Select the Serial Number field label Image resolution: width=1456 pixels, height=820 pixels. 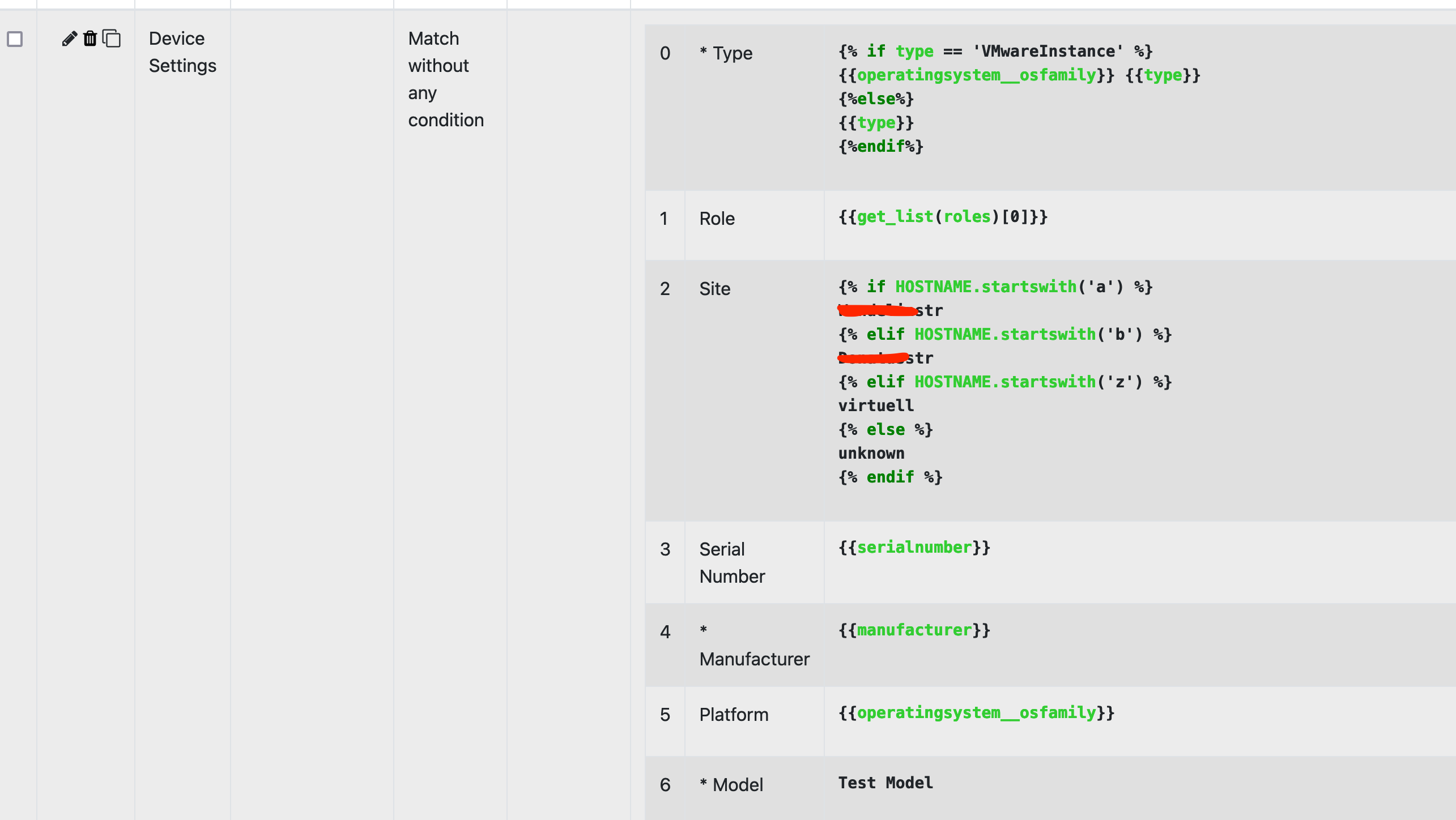pos(731,563)
